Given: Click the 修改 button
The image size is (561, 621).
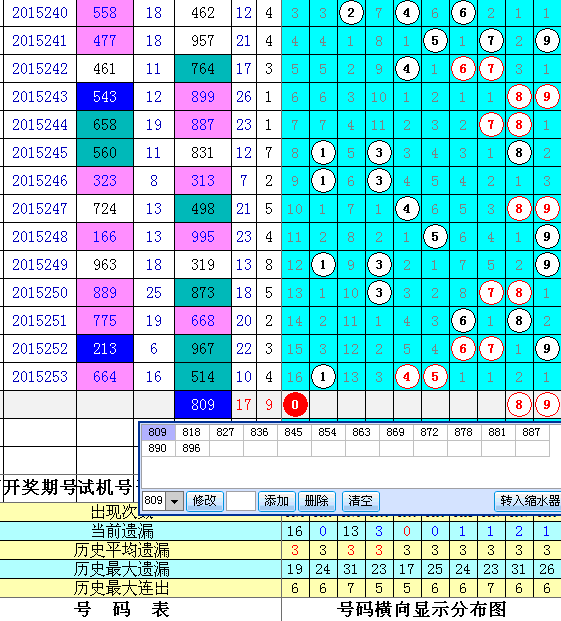Looking at the screenshot, I should (205, 501).
